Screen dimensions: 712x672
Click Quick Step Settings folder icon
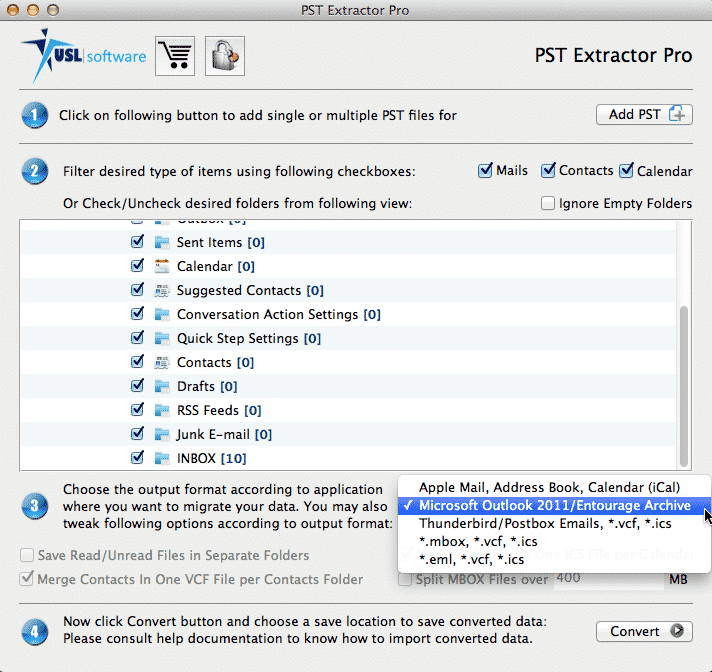pyautogui.click(x=162, y=338)
